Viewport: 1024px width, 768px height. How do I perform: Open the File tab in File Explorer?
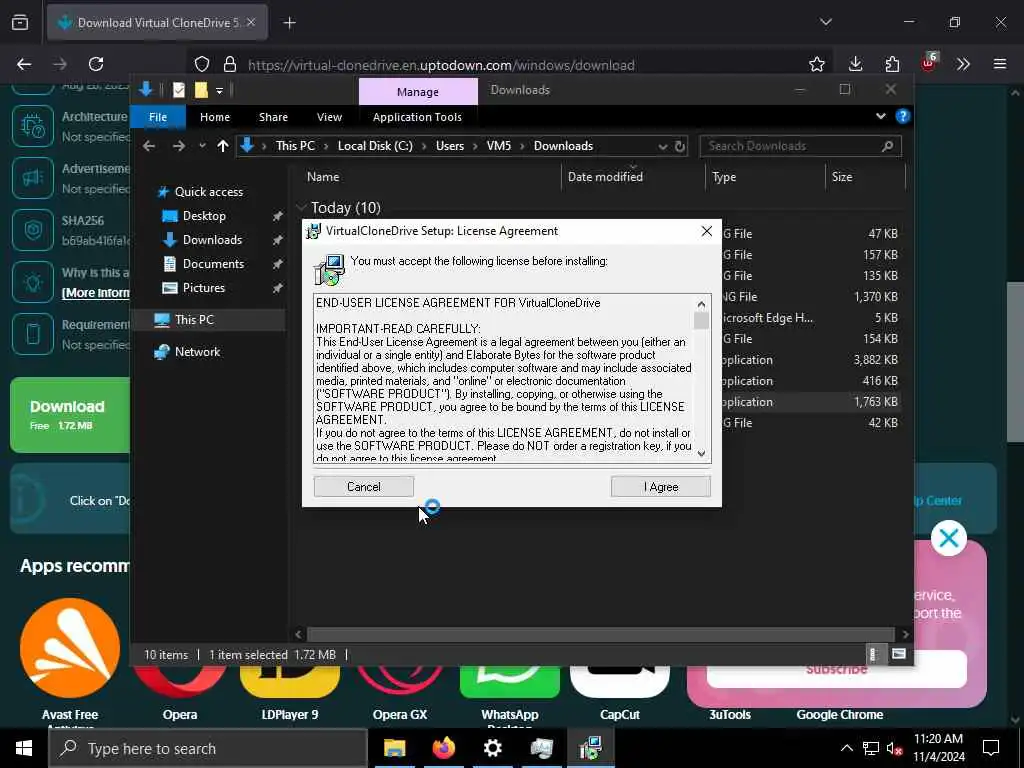[158, 117]
